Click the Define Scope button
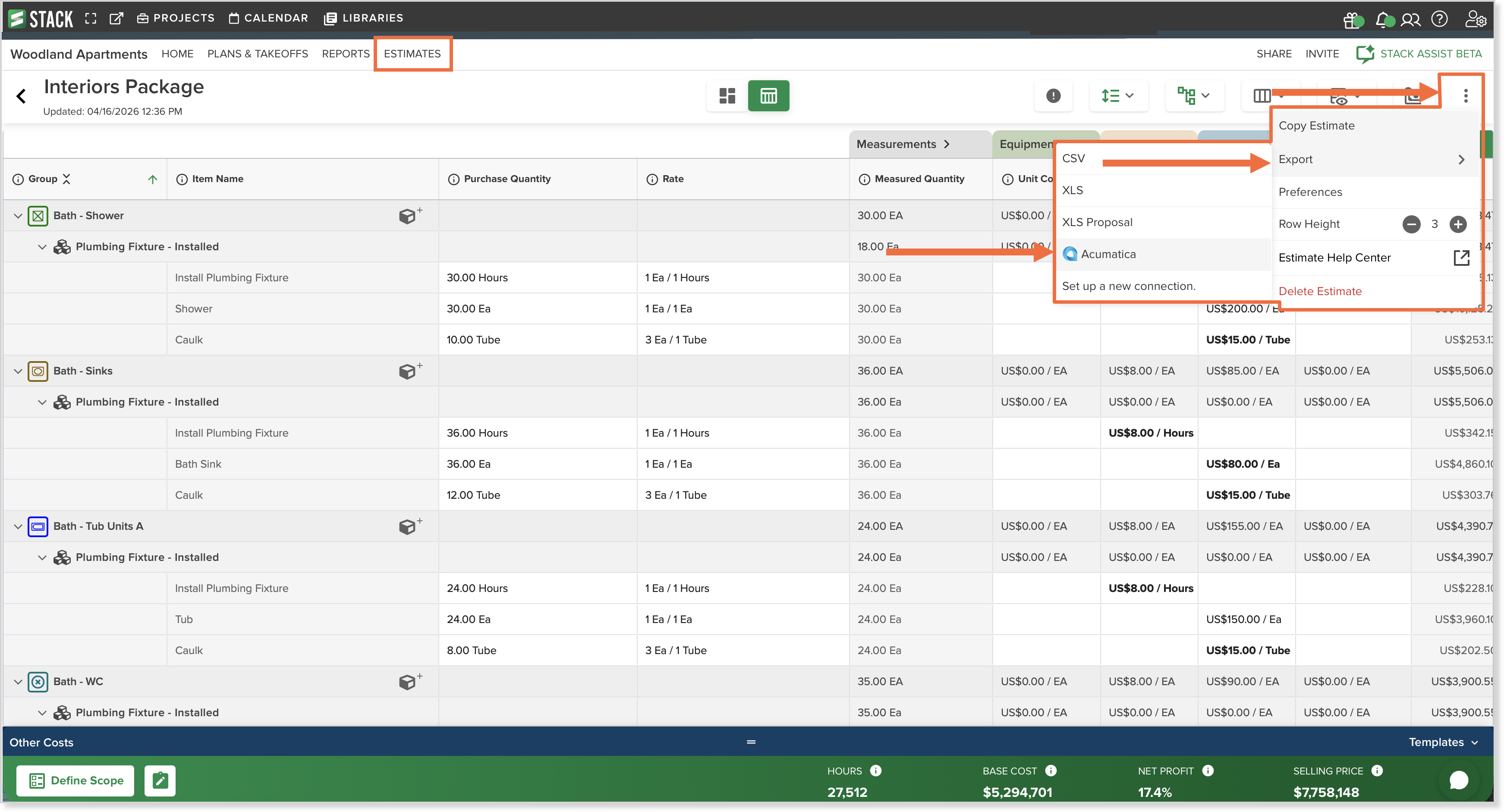 click(76, 781)
